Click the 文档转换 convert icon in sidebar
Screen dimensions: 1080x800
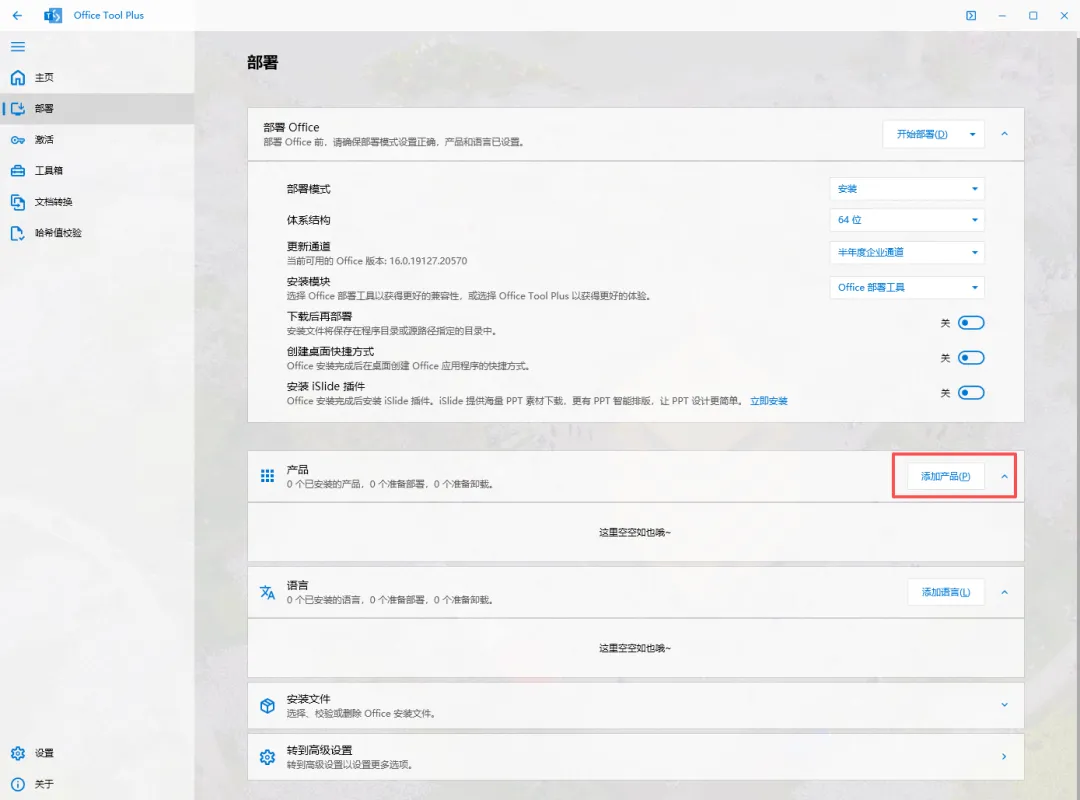pyautogui.click(x=18, y=202)
